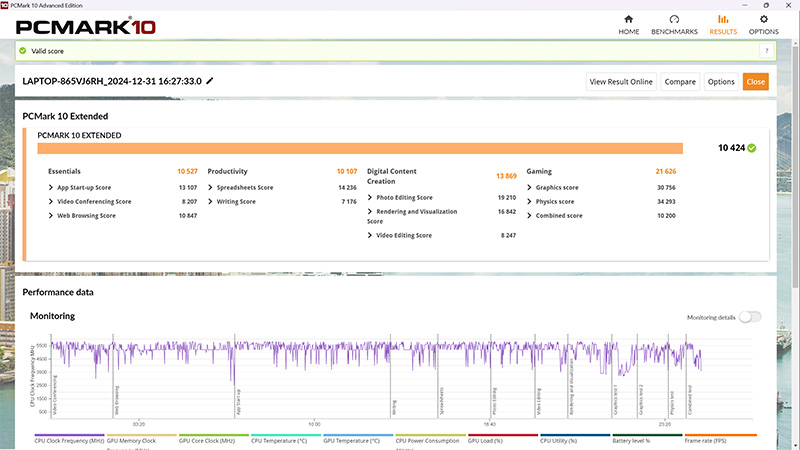Viewport: 800px width, 450px height.
Task: Click the Gaming score 21 626
Action: click(x=666, y=171)
